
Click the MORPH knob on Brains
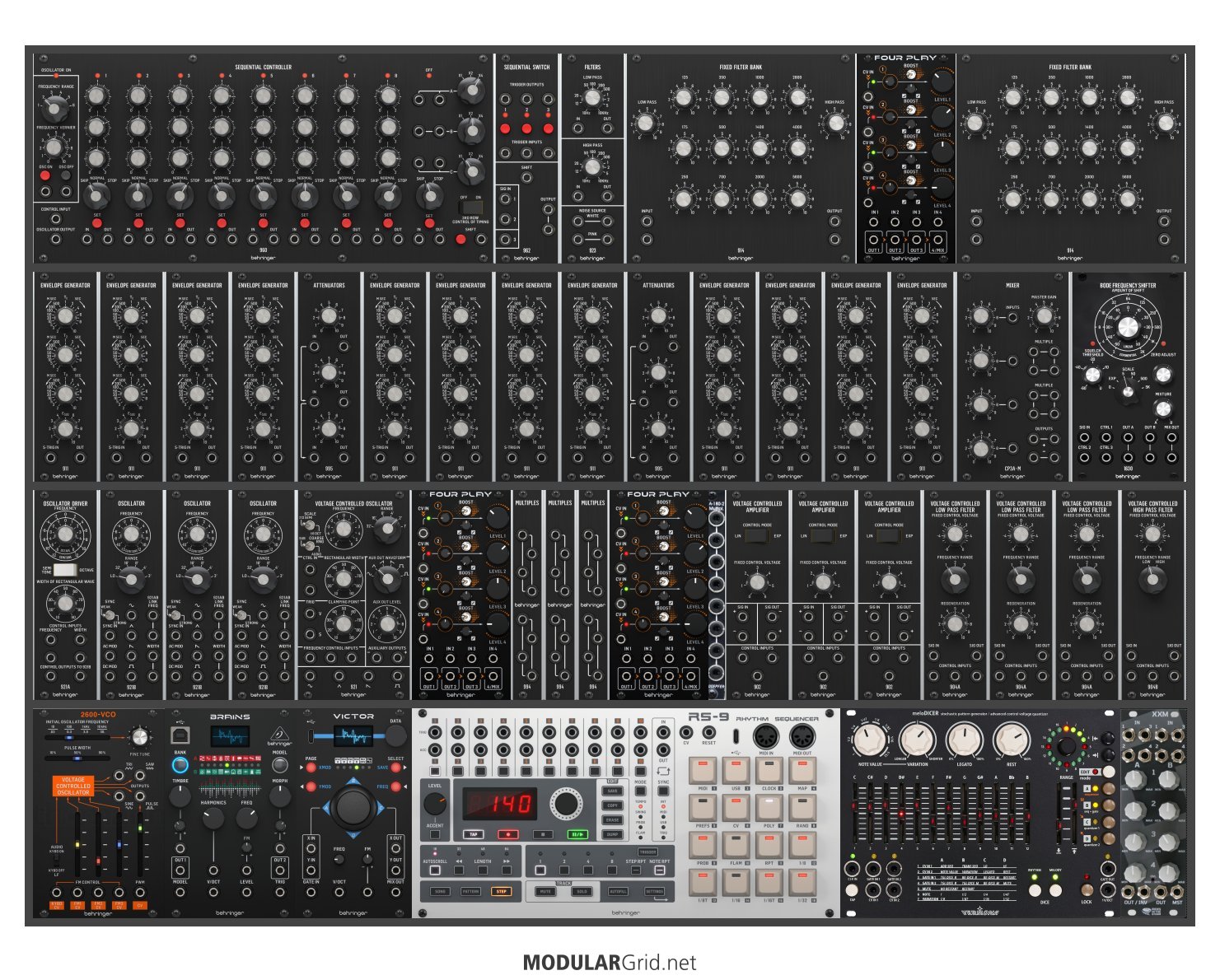tap(280, 795)
